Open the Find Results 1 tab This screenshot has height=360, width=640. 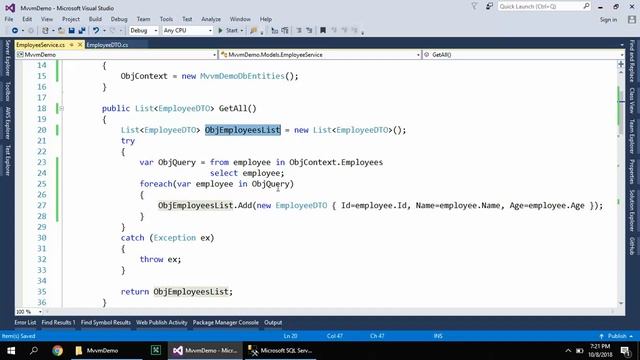click(x=58, y=322)
